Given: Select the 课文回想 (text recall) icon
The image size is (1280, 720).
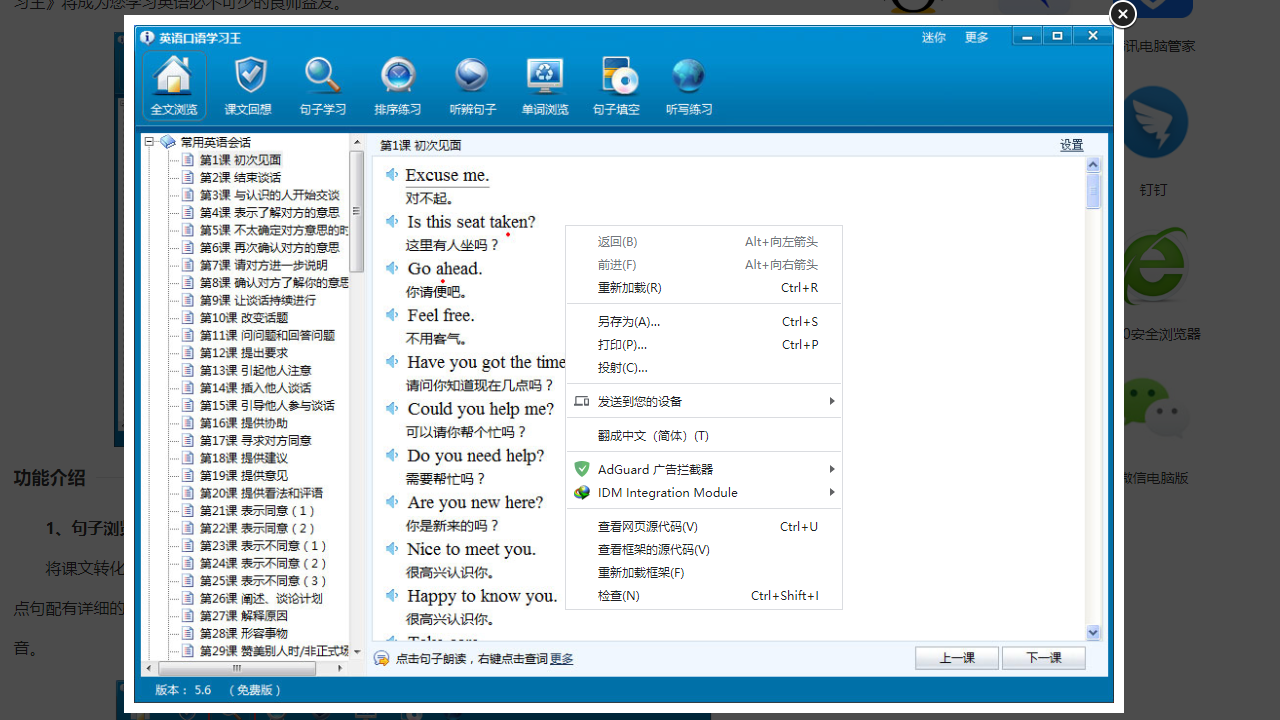Looking at the screenshot, I should pos(248,85).
